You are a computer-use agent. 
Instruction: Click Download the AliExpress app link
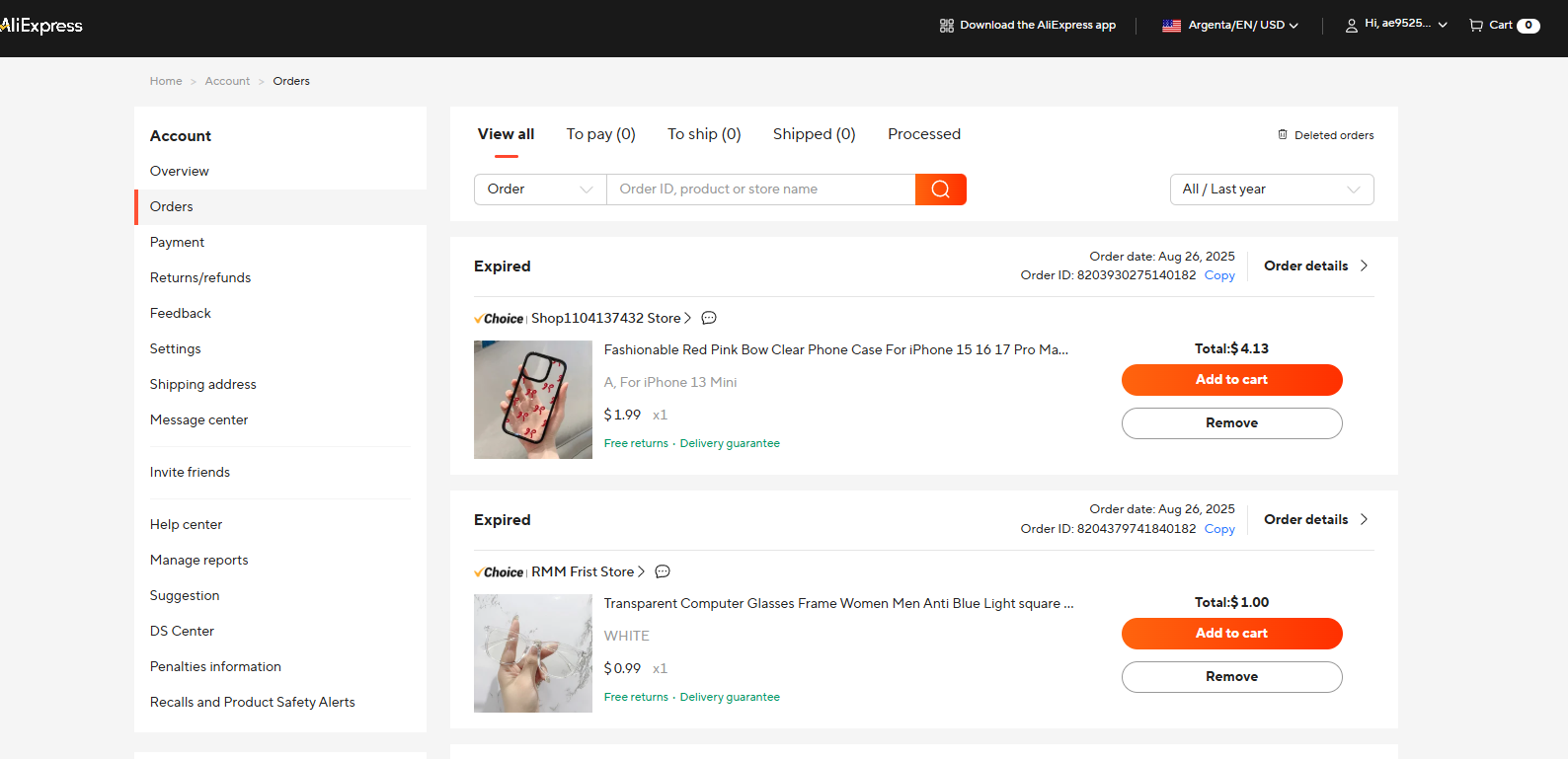(x=1038, y=26)
